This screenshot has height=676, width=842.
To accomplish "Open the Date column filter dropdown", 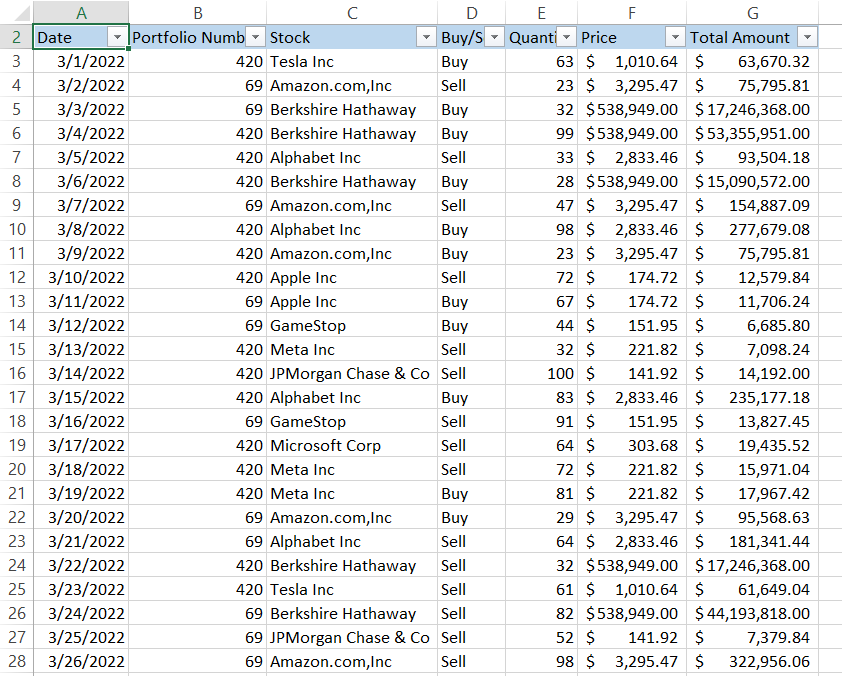I will tap(118, 38).
